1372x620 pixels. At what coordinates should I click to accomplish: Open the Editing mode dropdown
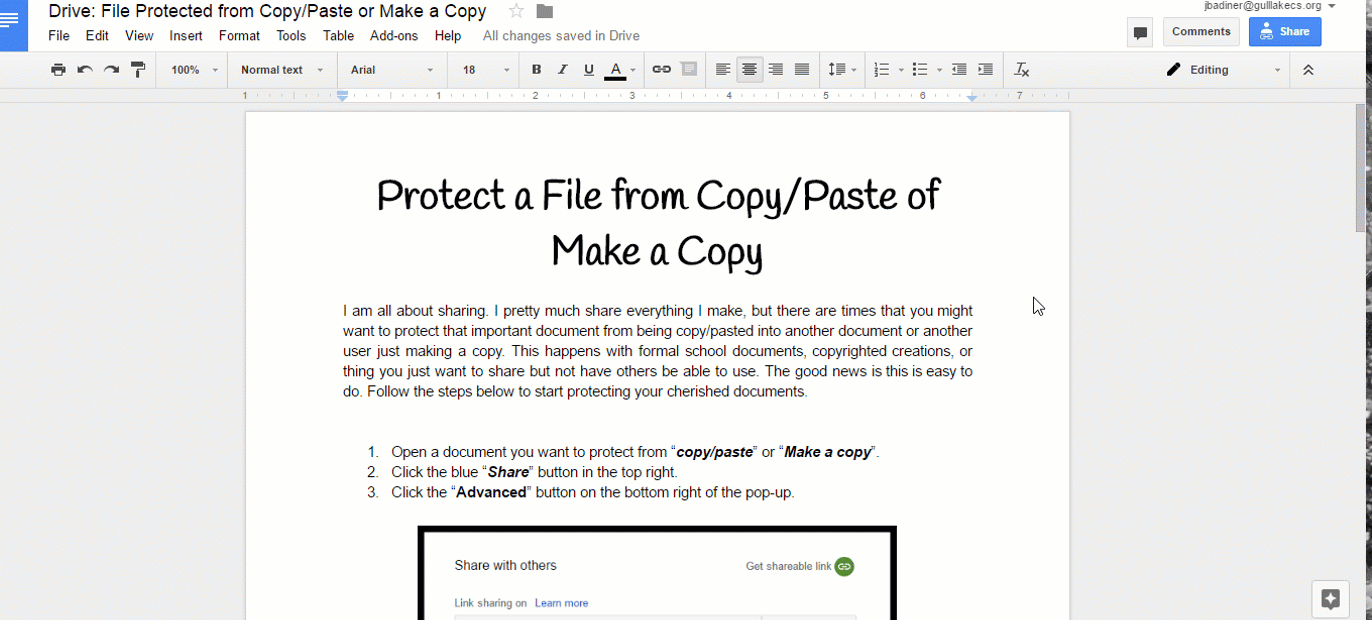coord(1223,70)
